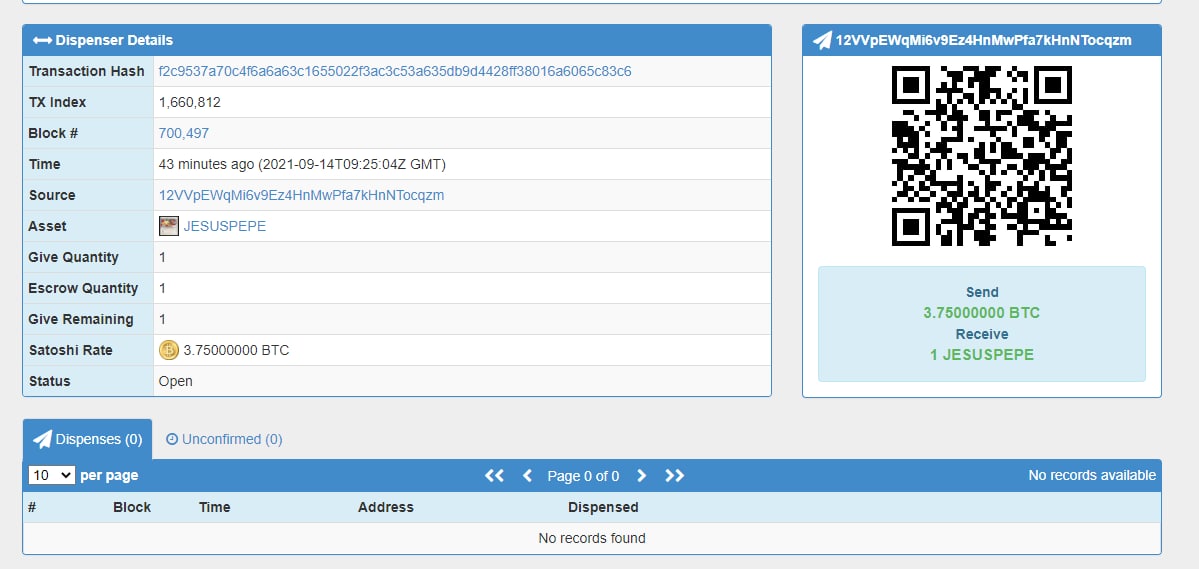1199x569 pixels.
Task: Open the 10 per page dropdown
Action: [51, 475]
